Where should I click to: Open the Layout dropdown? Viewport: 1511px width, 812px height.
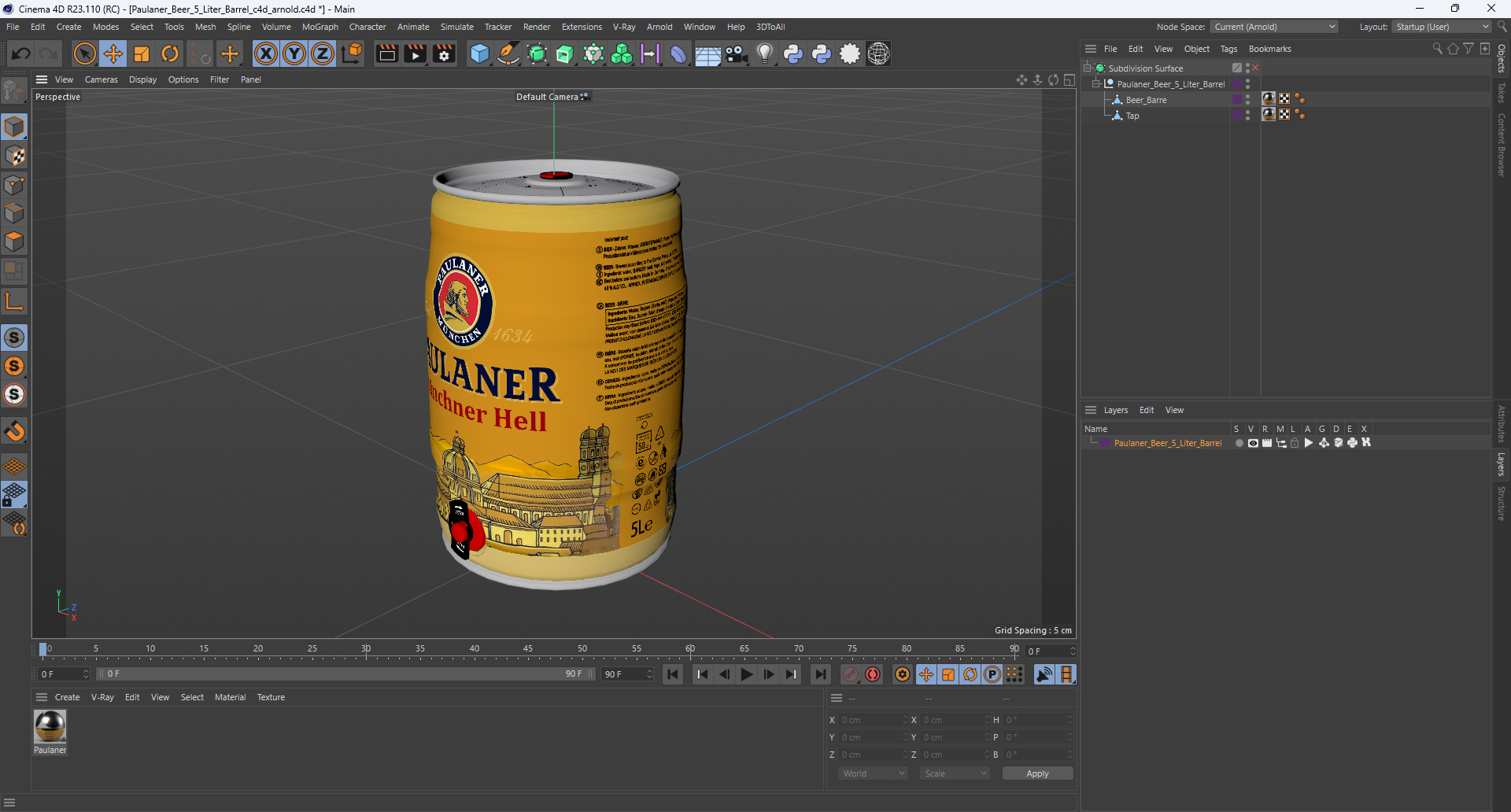point(1441,27)
